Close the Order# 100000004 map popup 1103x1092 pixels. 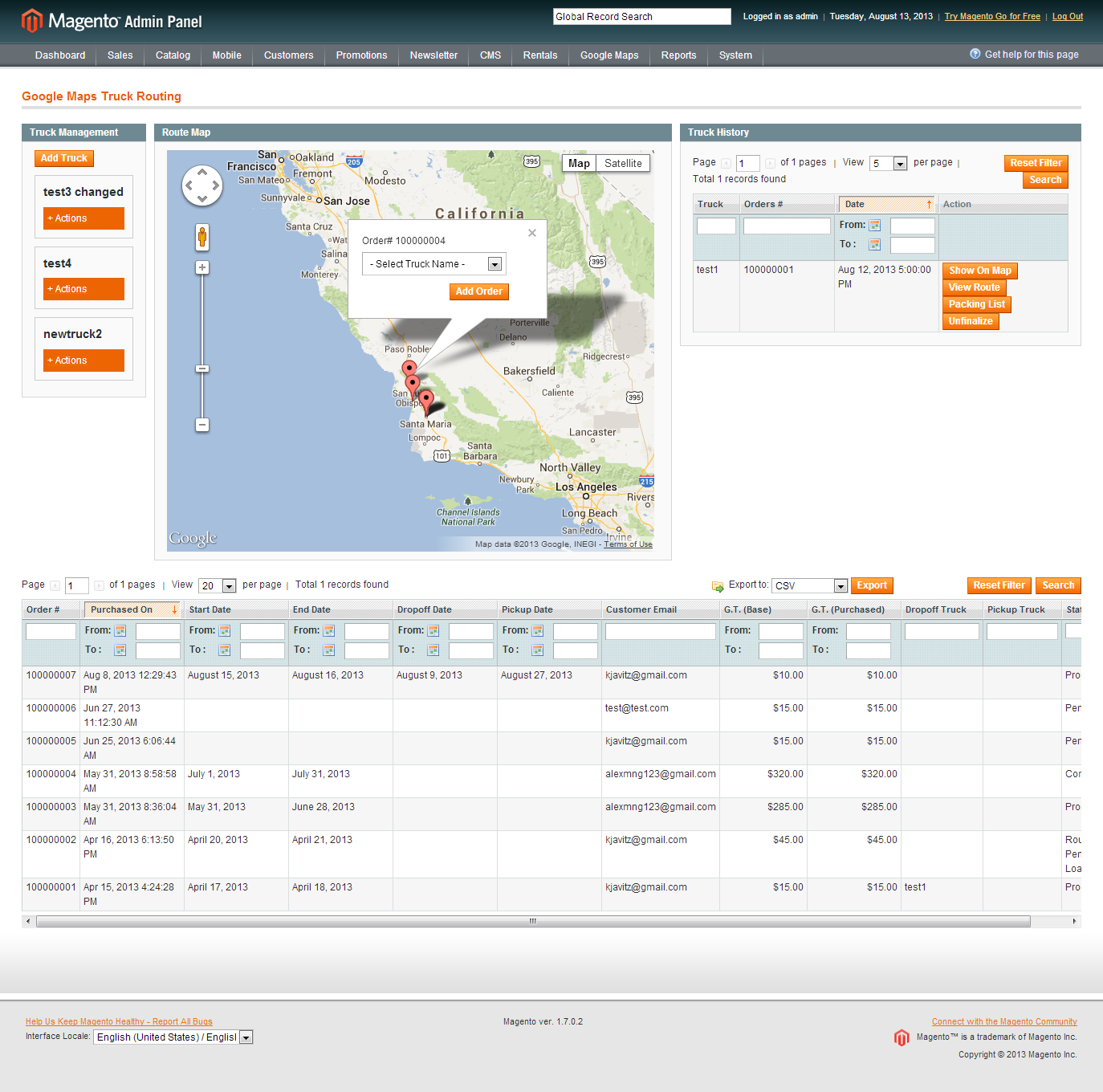[532, 233]
